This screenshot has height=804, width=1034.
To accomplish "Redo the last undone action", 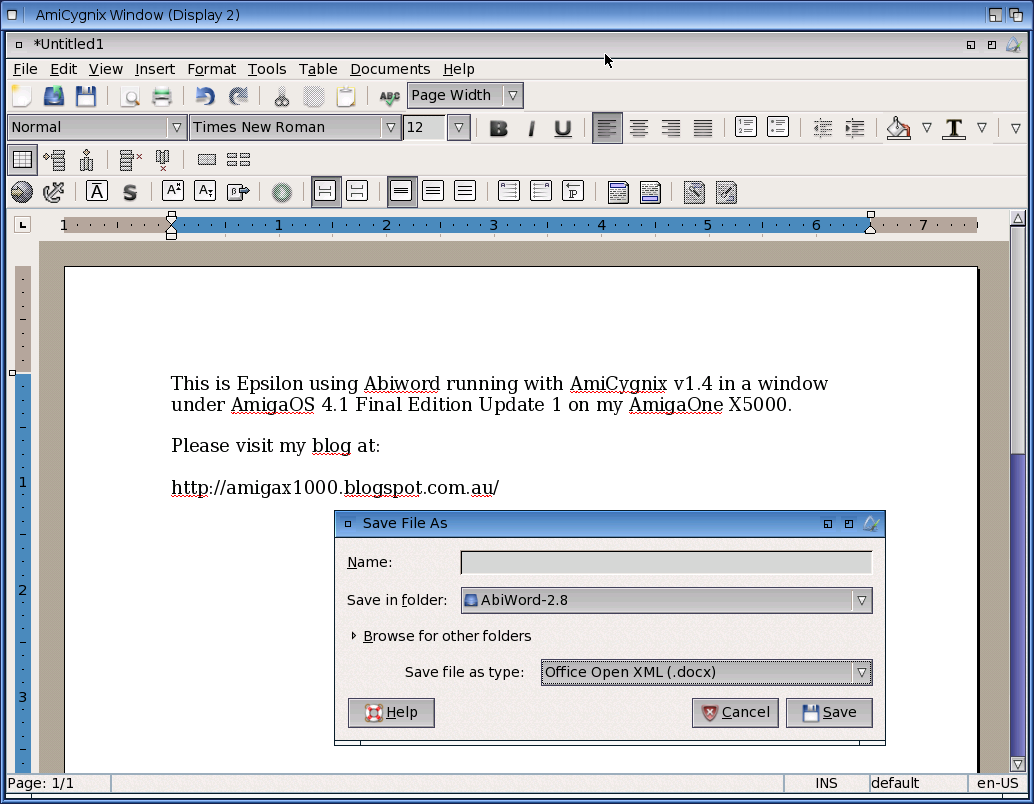I will pos(238,96).
